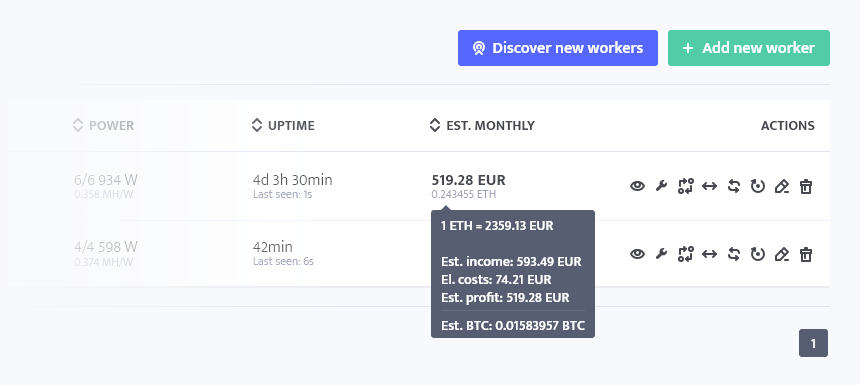
Task: Sort table by Power column
Action: click(103, 126)
